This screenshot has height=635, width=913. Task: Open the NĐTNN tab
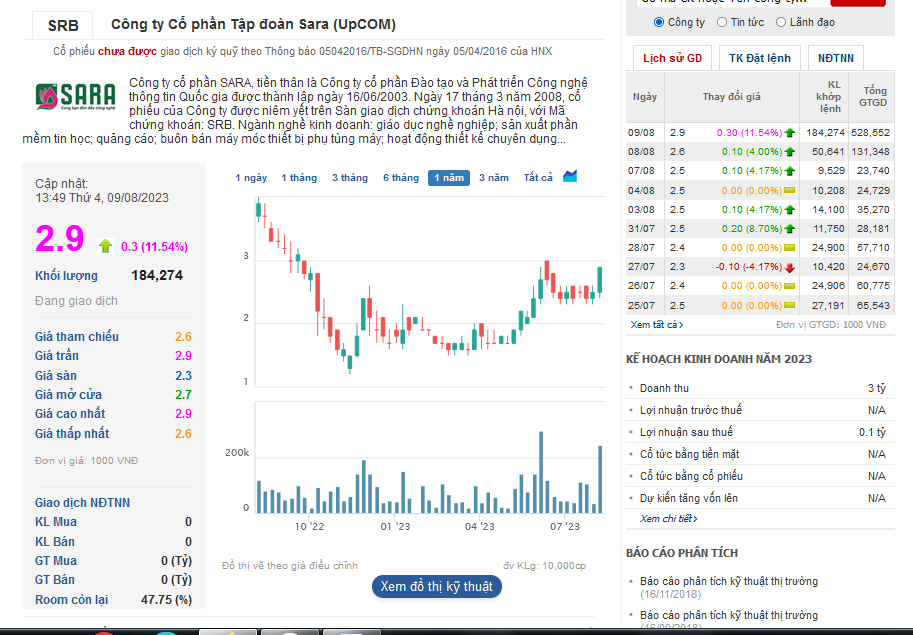click(x=836, y=58)
